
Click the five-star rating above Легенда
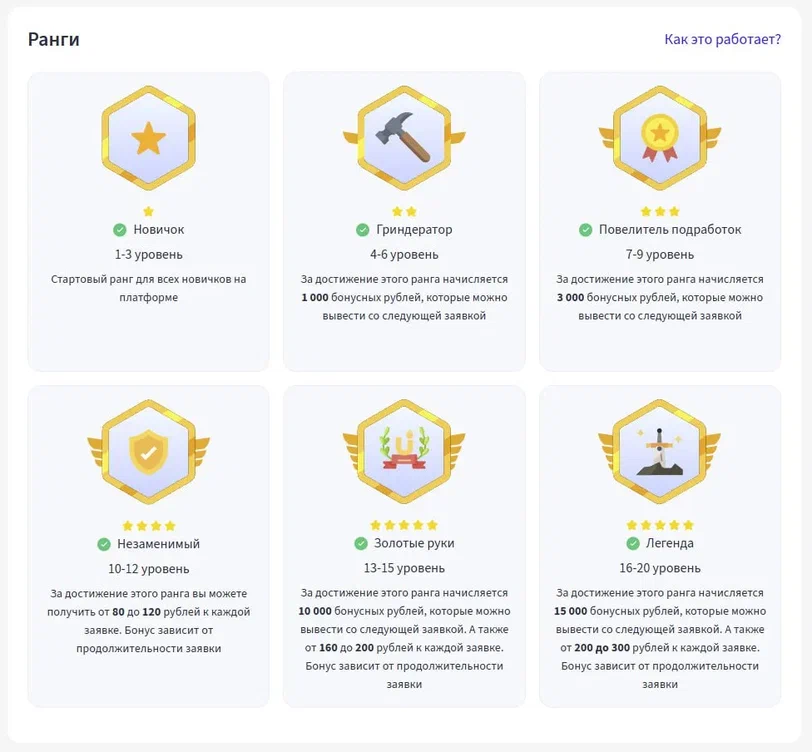[660, 525]
